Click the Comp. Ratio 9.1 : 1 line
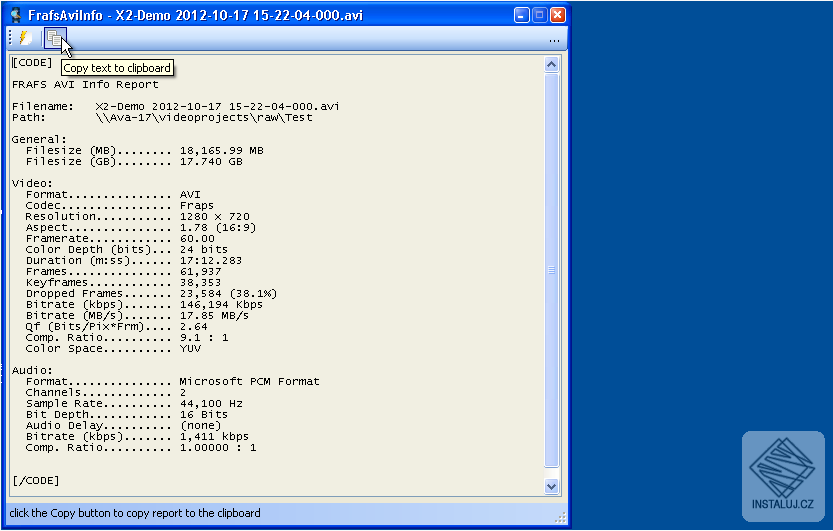Viewport: 833px width, 531px height. 127,338
